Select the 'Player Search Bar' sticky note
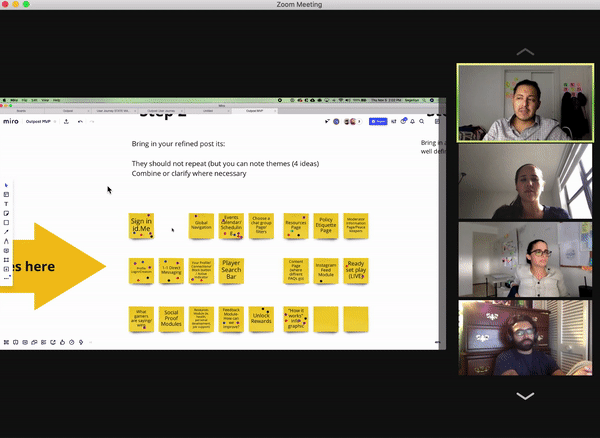Viewport: 600px width, 438px height. (231, 271)
